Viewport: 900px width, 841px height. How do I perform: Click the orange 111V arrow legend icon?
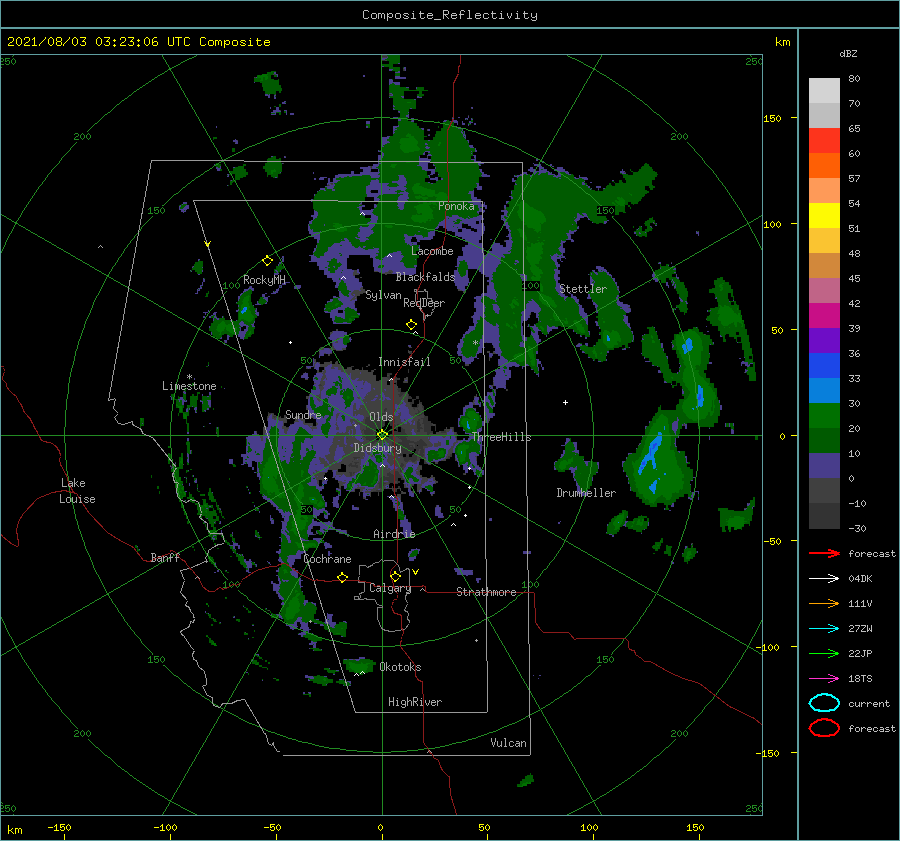click(x=824, y=603)
